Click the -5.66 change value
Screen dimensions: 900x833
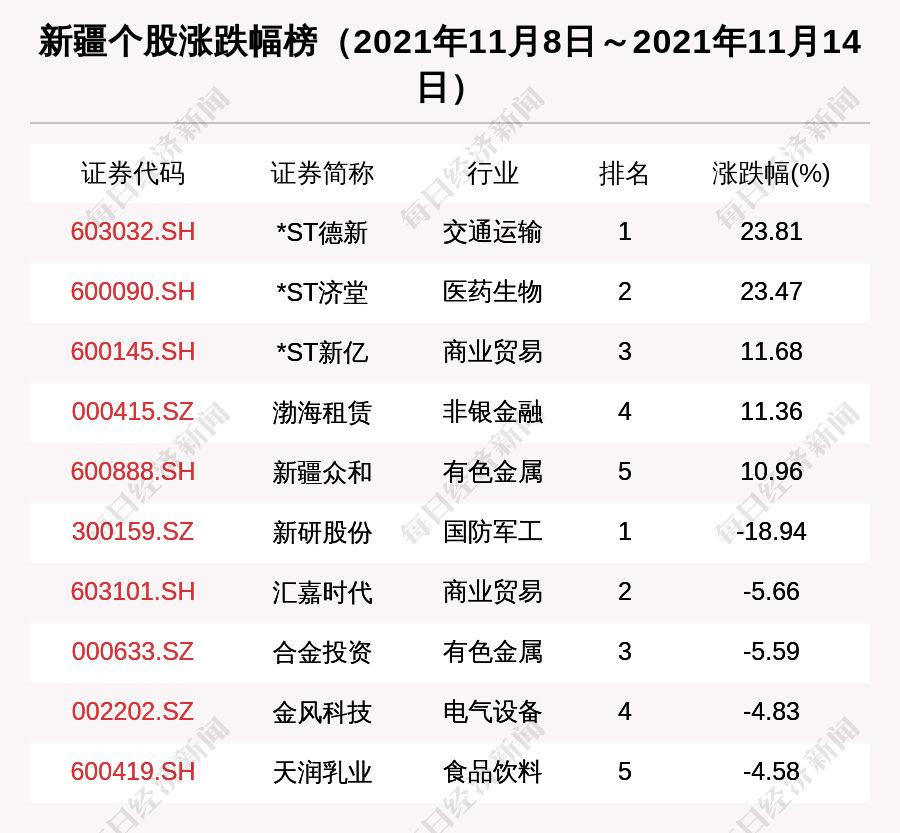(x=771, y=592)
